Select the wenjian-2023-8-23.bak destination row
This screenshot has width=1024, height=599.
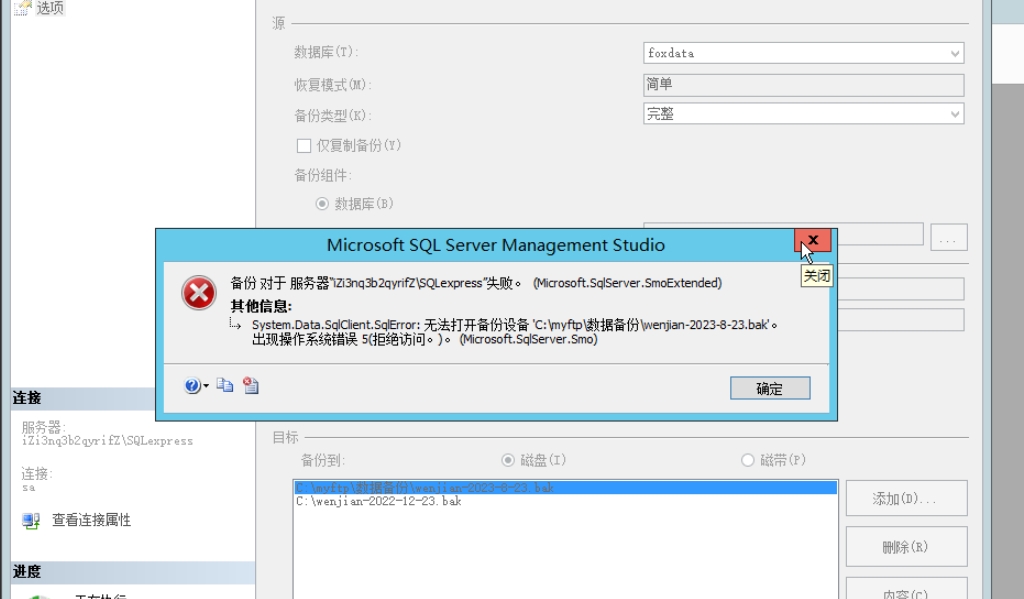pos(566,487)
